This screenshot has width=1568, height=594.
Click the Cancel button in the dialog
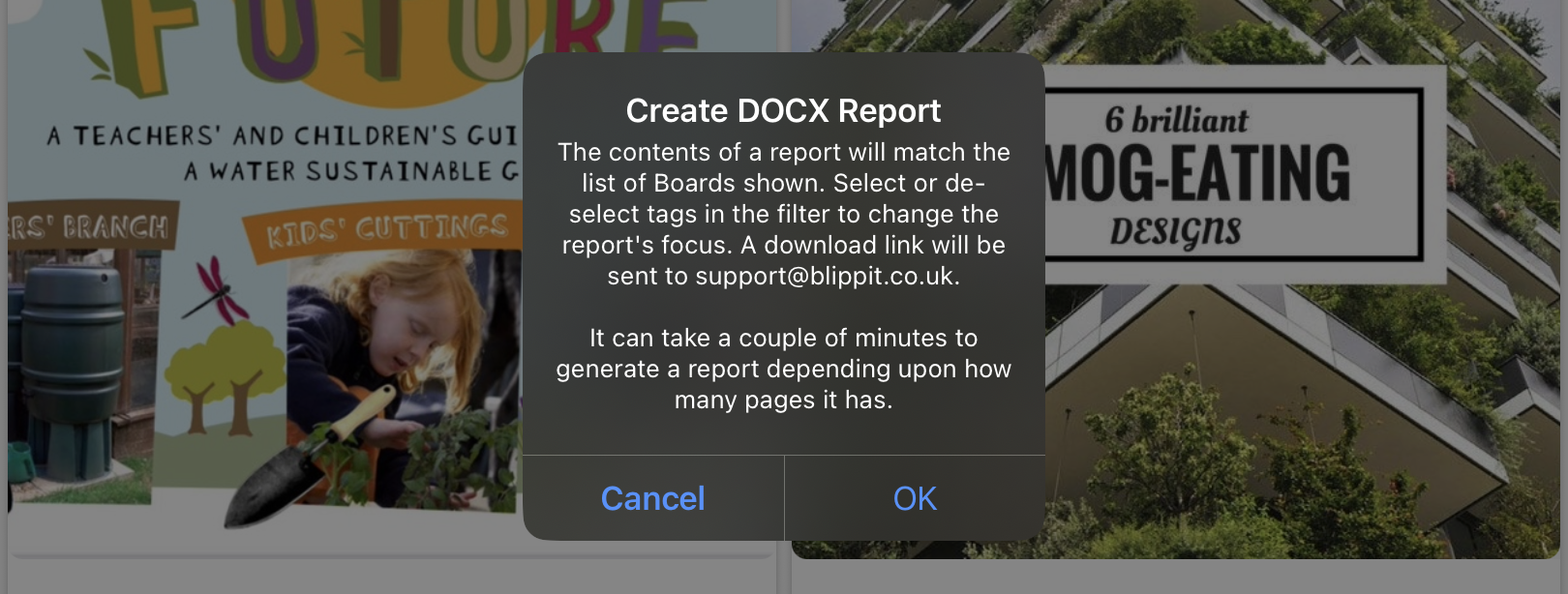653,498
